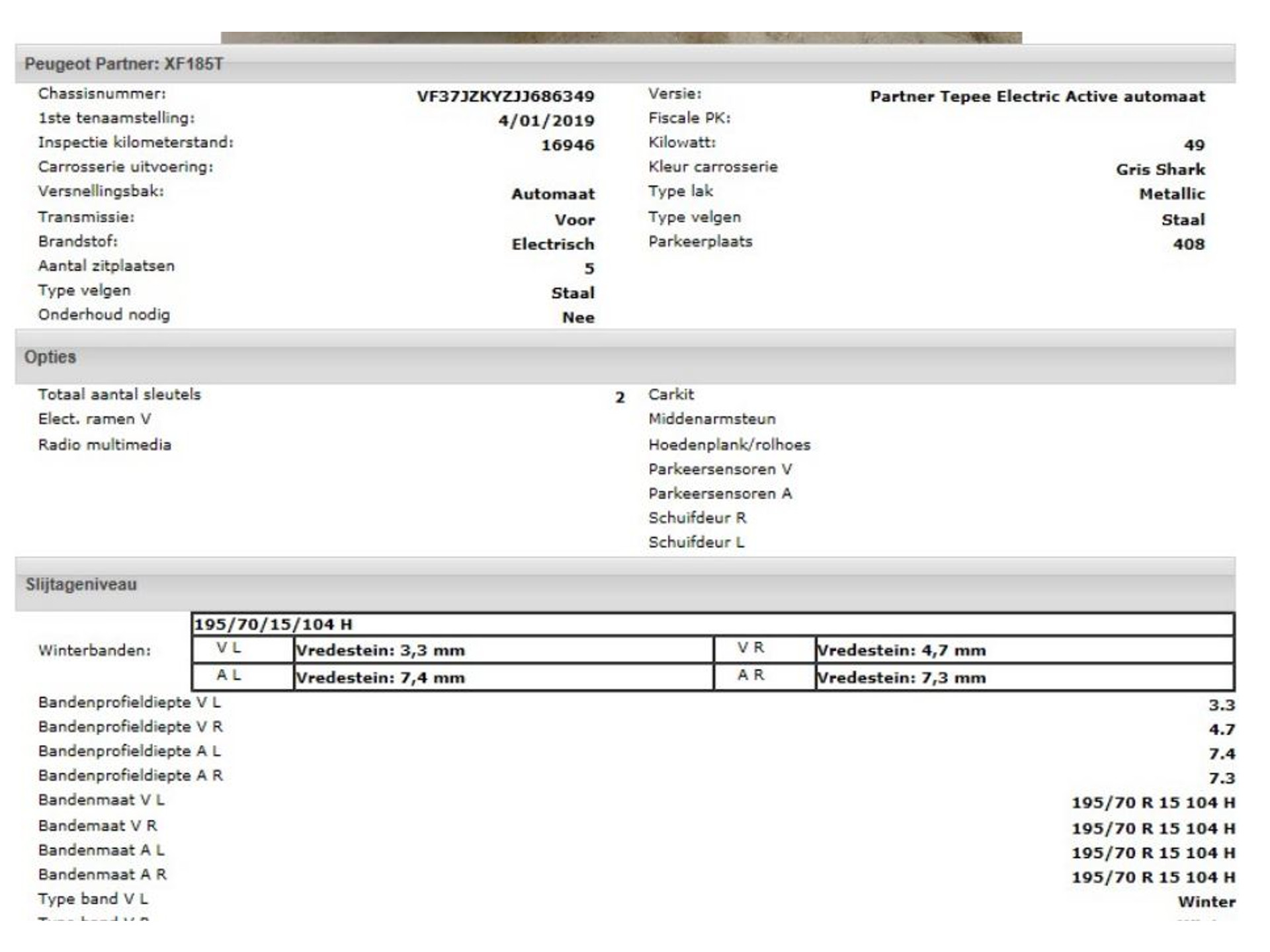1270x952 pixels.
Task: Click the Carrosserie uitvoering label
Action: pos(126,167)
